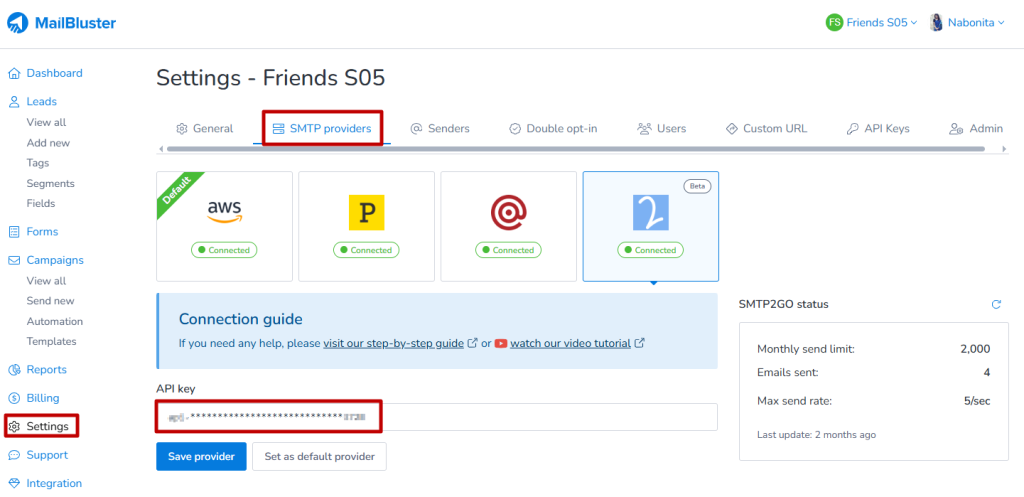Click the Save provider button
This screenshot has height=497, width=1024.
tap(201, 457)
